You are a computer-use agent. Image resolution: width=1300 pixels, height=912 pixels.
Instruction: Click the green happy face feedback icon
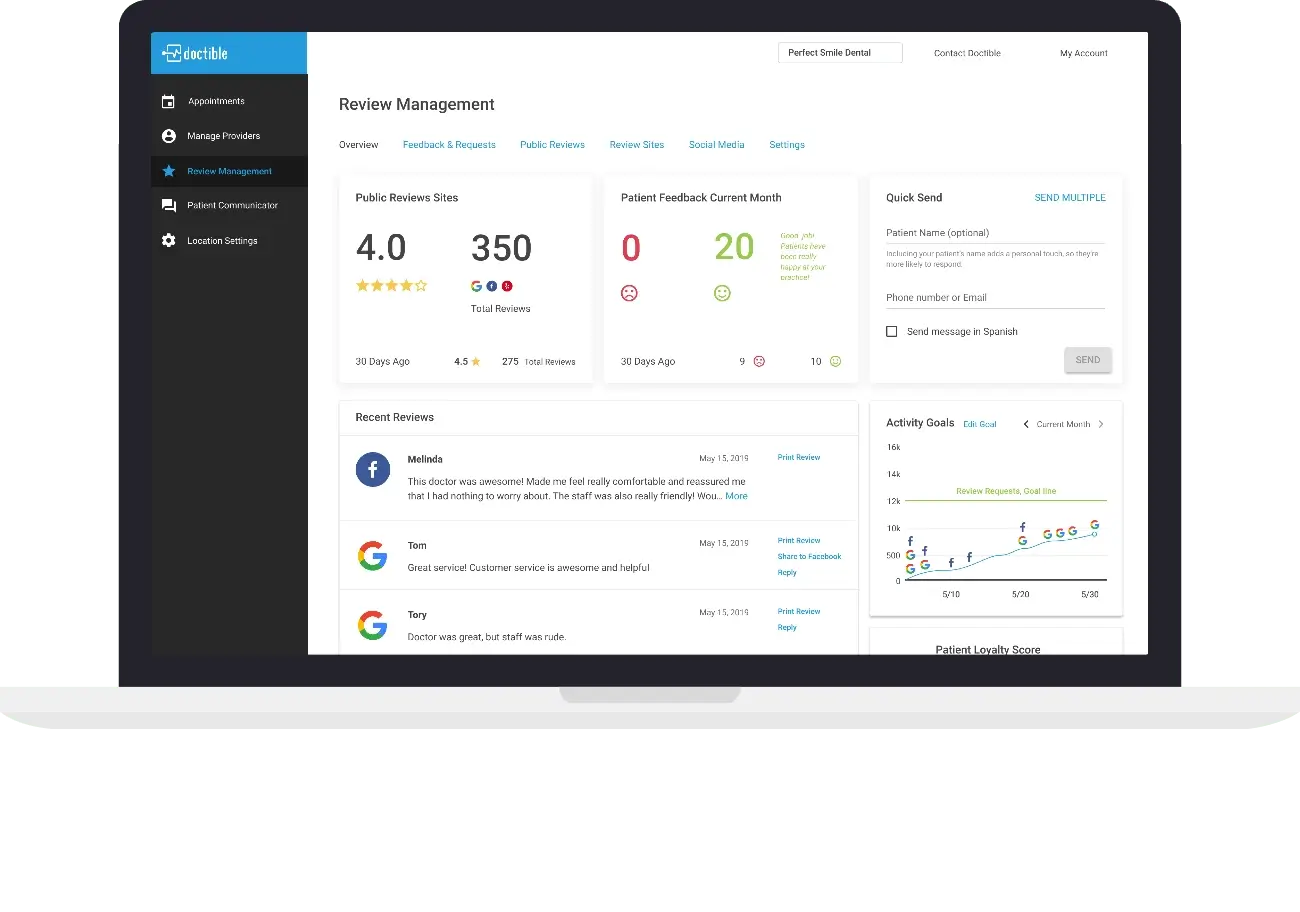point(722,293)
